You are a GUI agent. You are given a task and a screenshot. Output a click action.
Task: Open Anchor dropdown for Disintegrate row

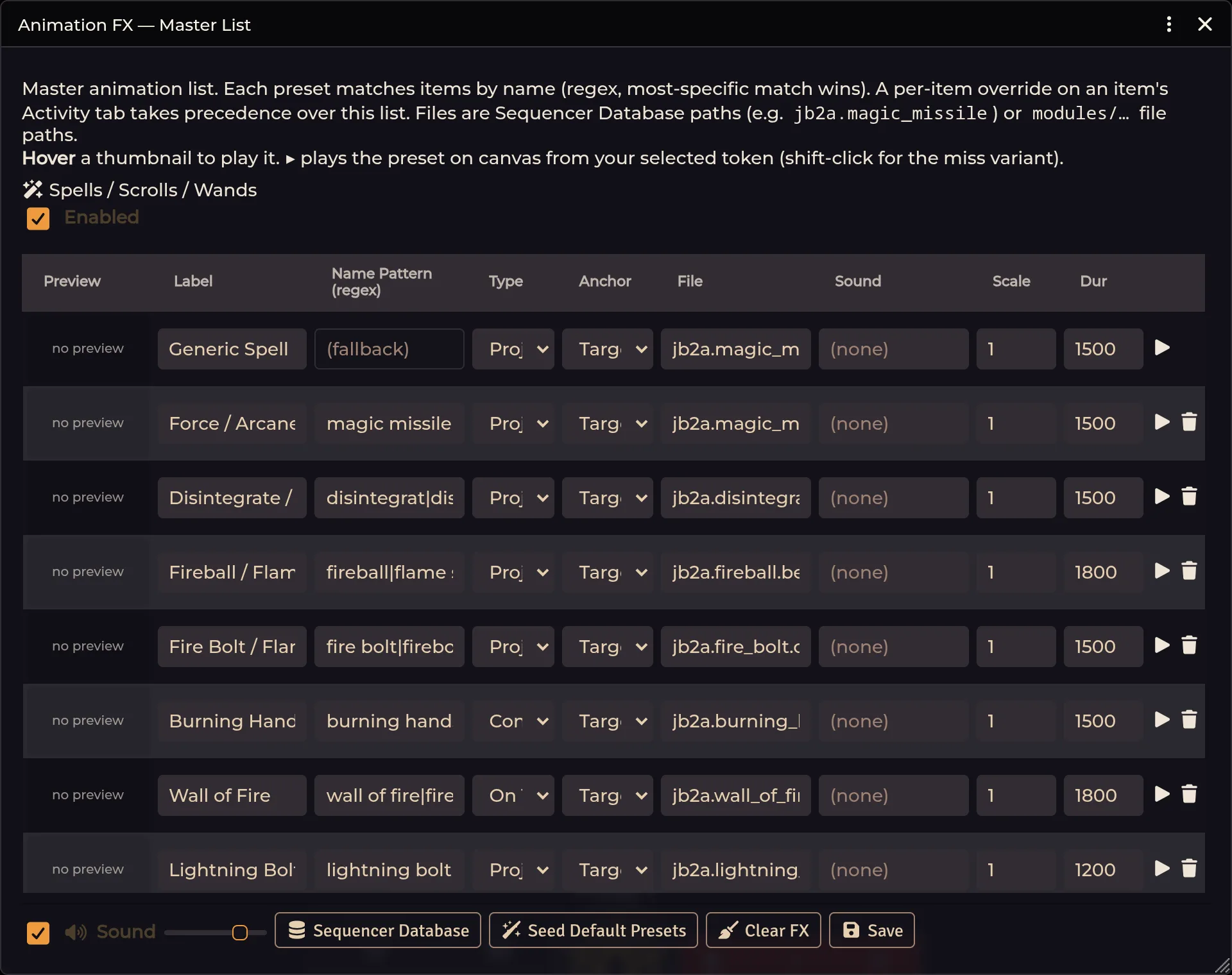point(608,498)
